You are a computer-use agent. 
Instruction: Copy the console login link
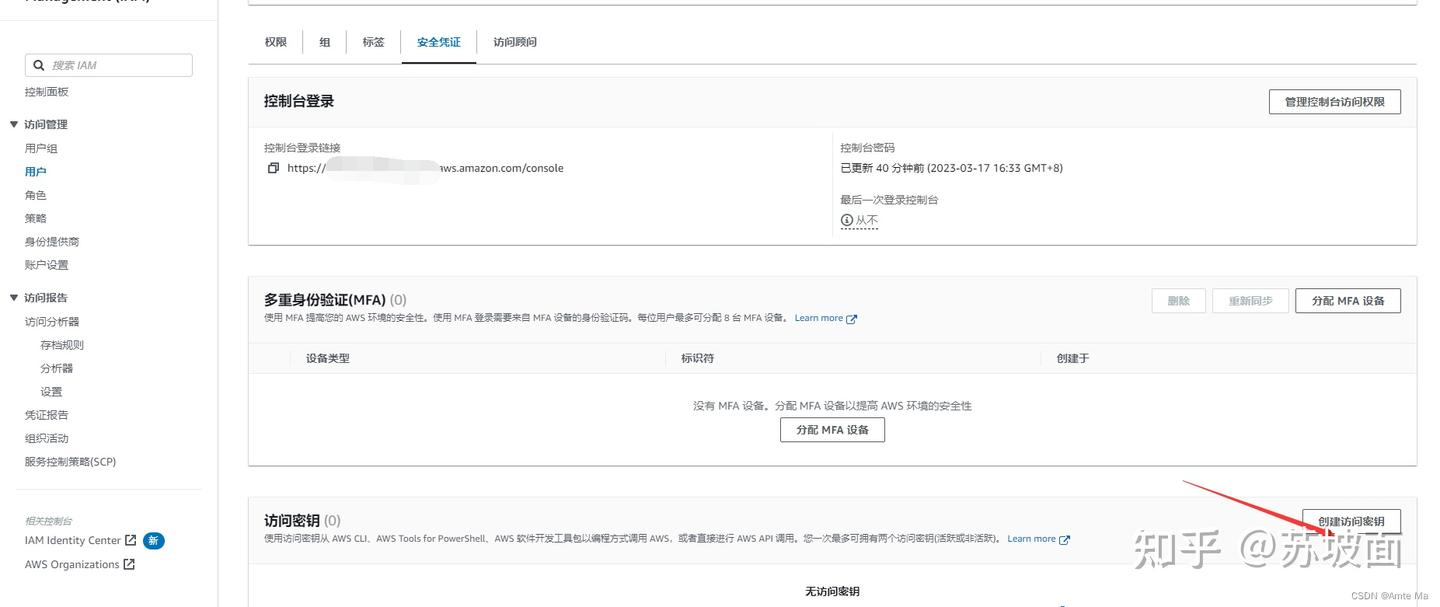click(x=273, y=168)
